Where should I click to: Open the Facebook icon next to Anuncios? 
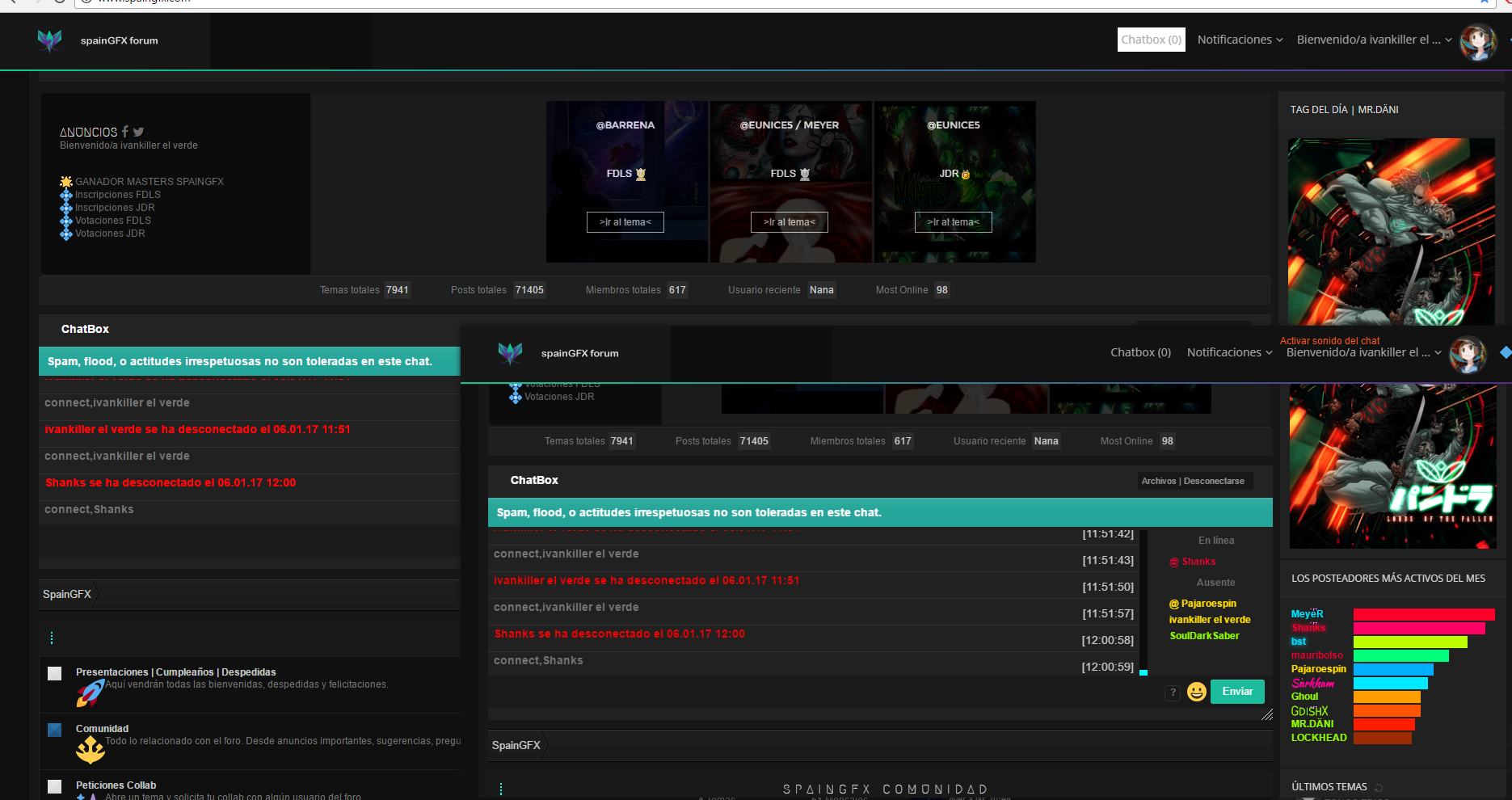click(125, 131)
